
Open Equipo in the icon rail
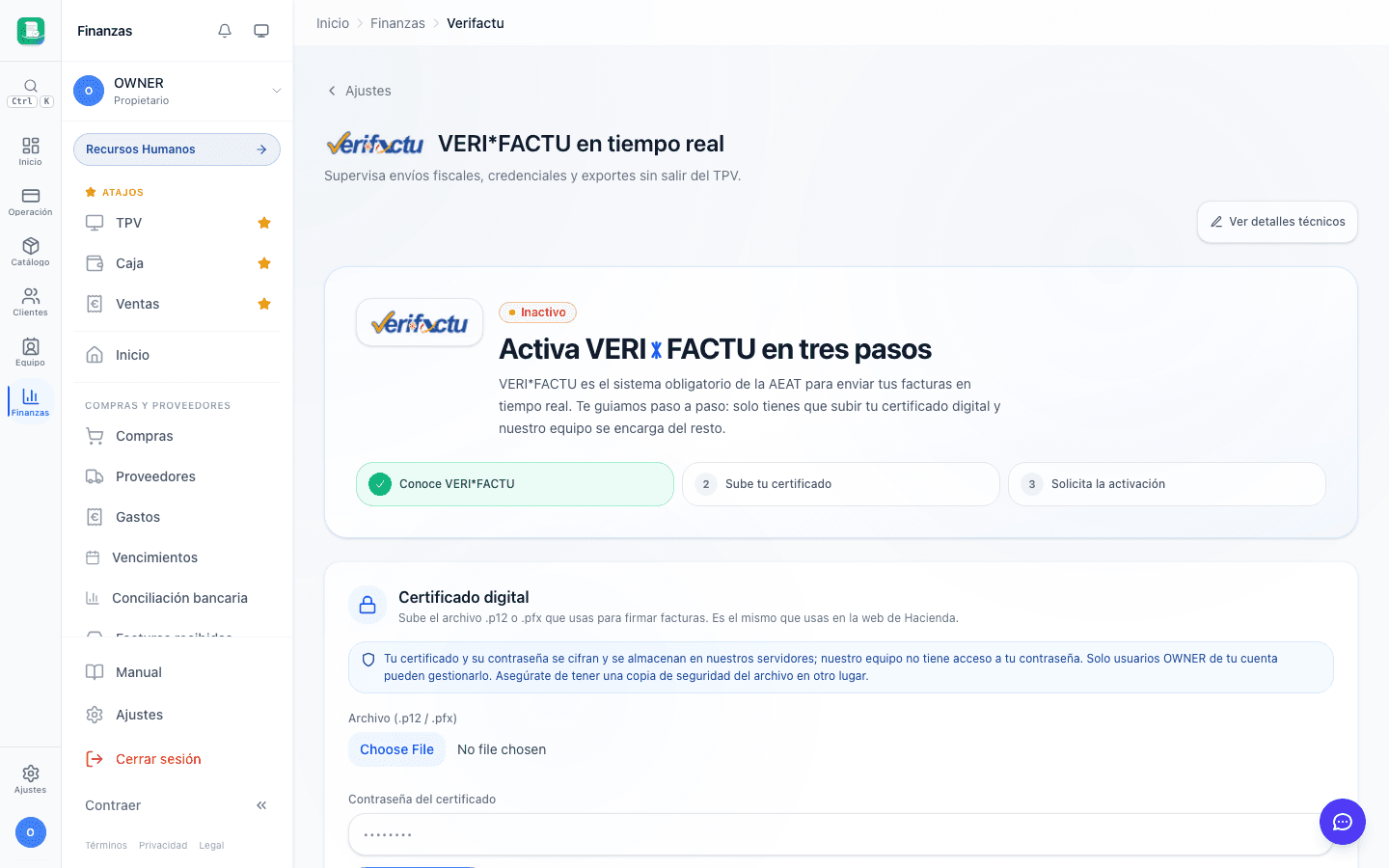[31, 352]
